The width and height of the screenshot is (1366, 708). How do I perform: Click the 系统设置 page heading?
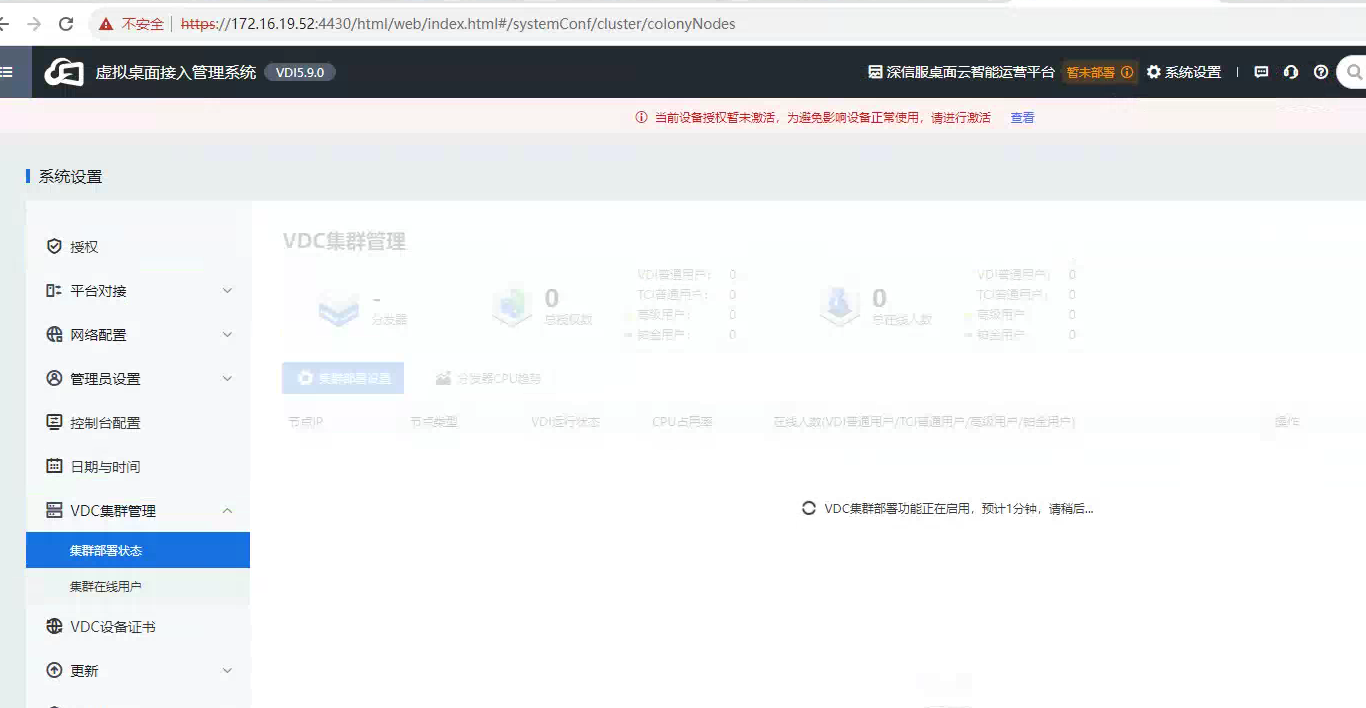[70, 177]
